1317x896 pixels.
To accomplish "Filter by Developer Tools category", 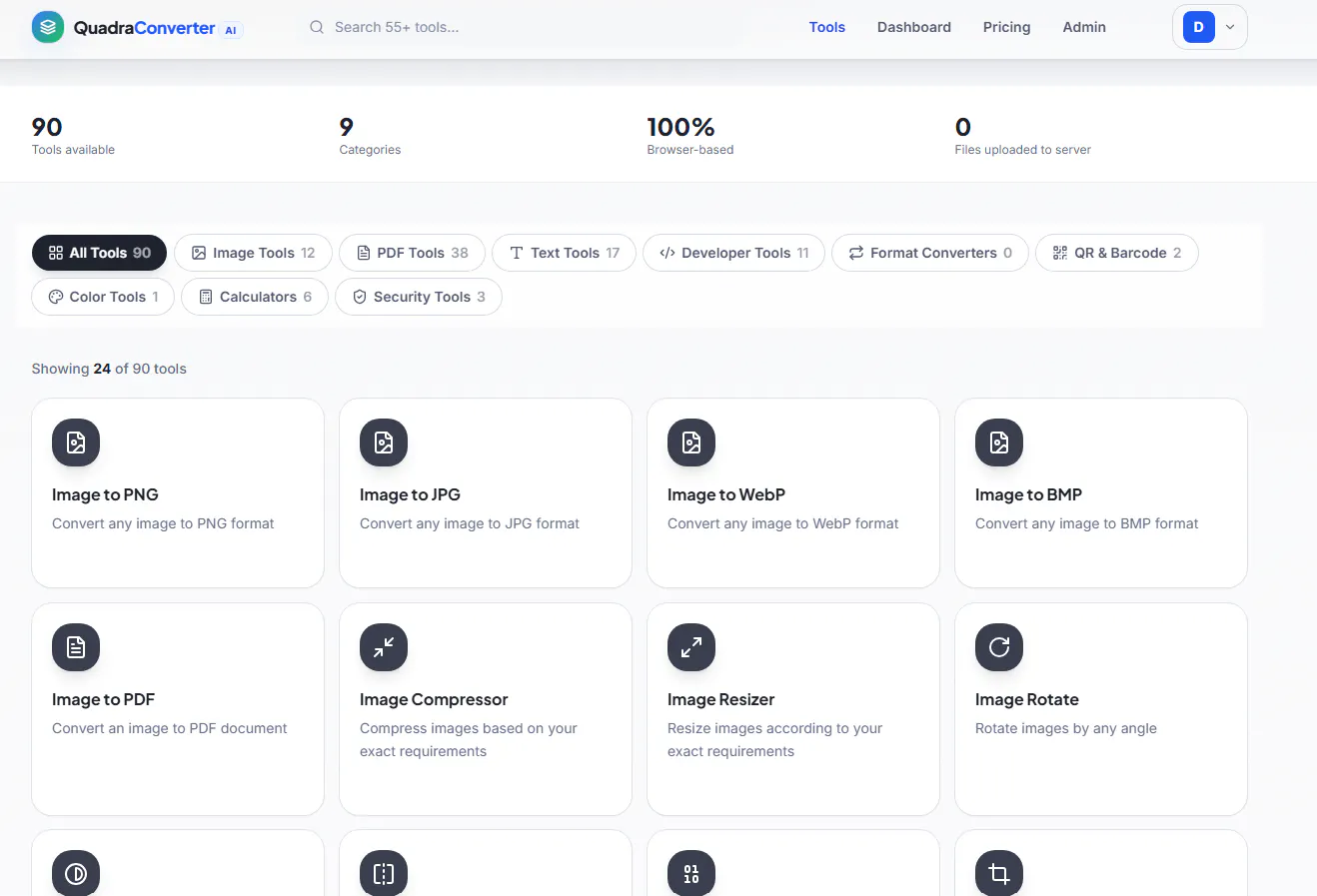I will pyautogui.click(x=734, y=253).
